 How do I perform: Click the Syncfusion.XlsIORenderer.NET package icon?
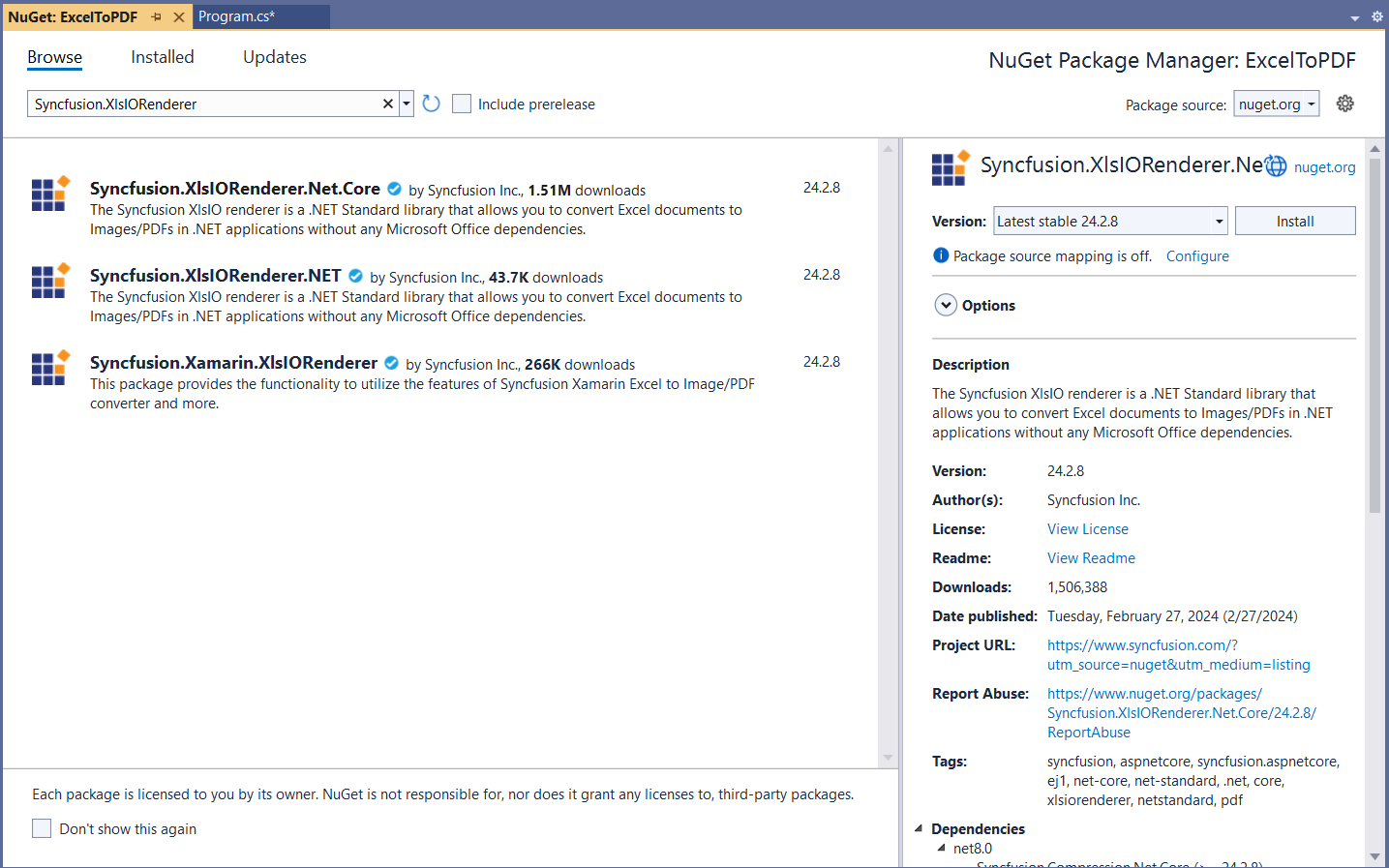coord(50,281)
